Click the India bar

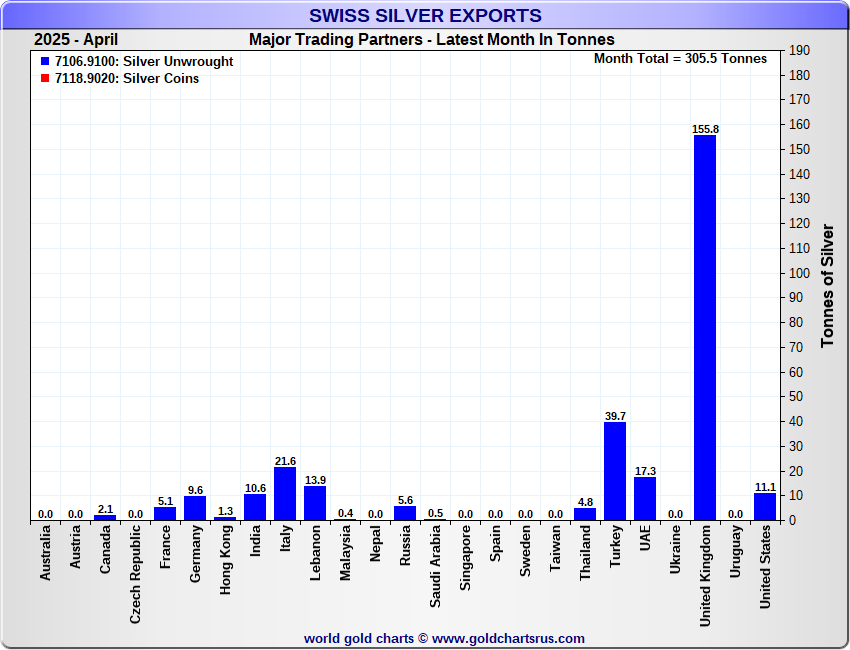tap(255, 507)
